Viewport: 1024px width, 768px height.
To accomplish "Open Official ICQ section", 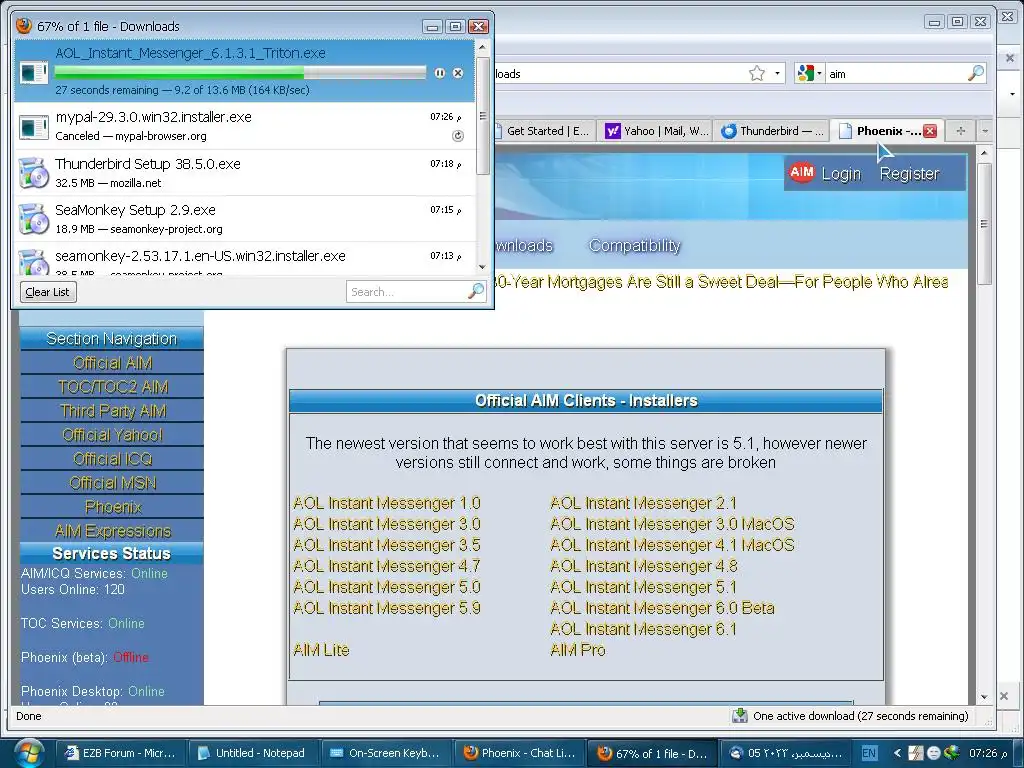I will pyautogui.click(x=112, y=459).
